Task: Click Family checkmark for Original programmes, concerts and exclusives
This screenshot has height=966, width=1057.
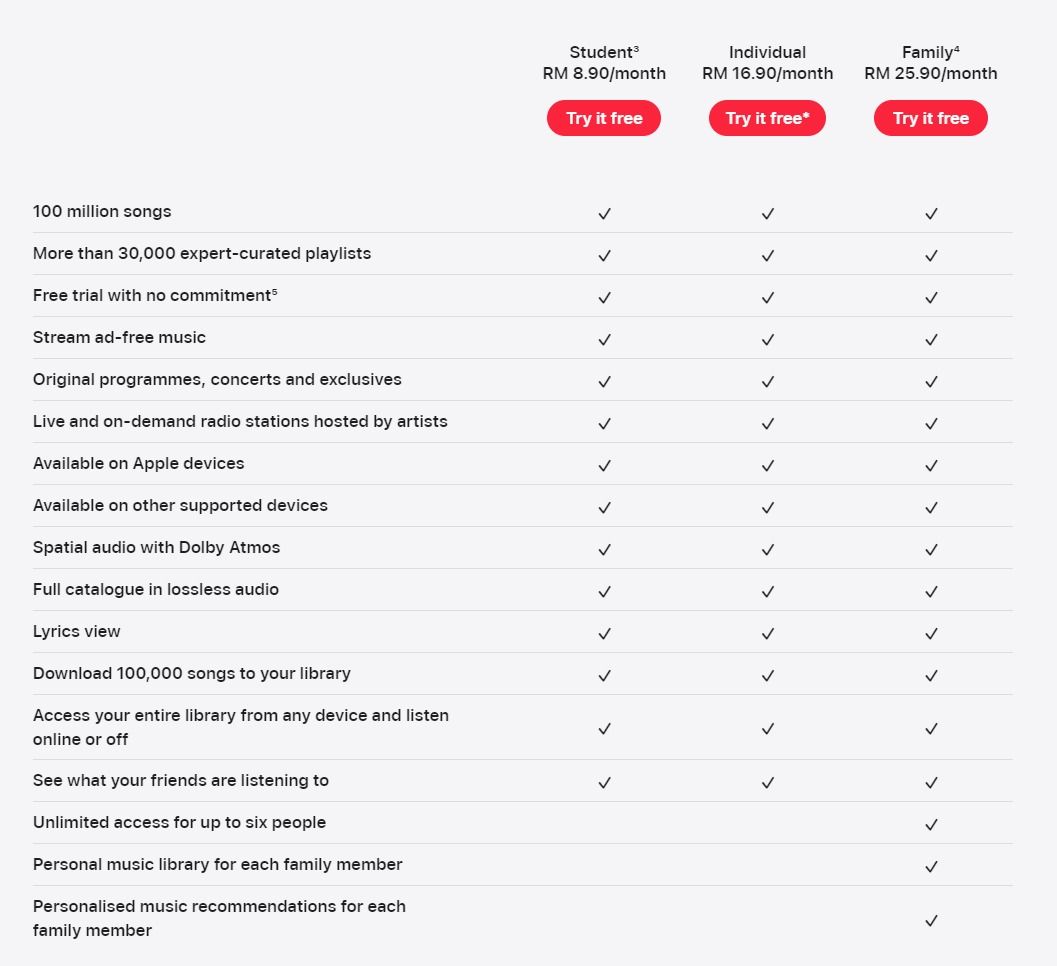Action: (x=931, y=382)
